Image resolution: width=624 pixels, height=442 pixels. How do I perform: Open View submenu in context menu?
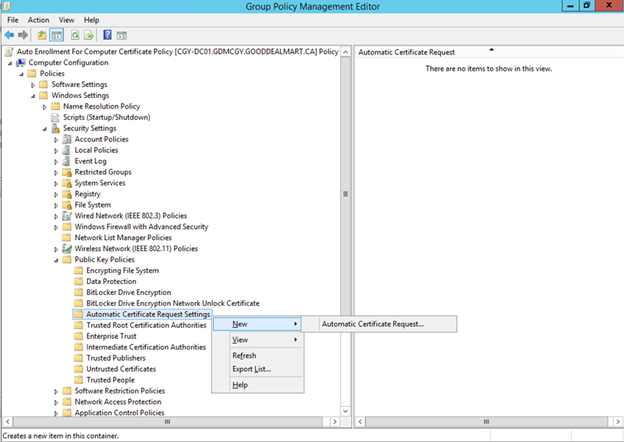tap(240, 340)
